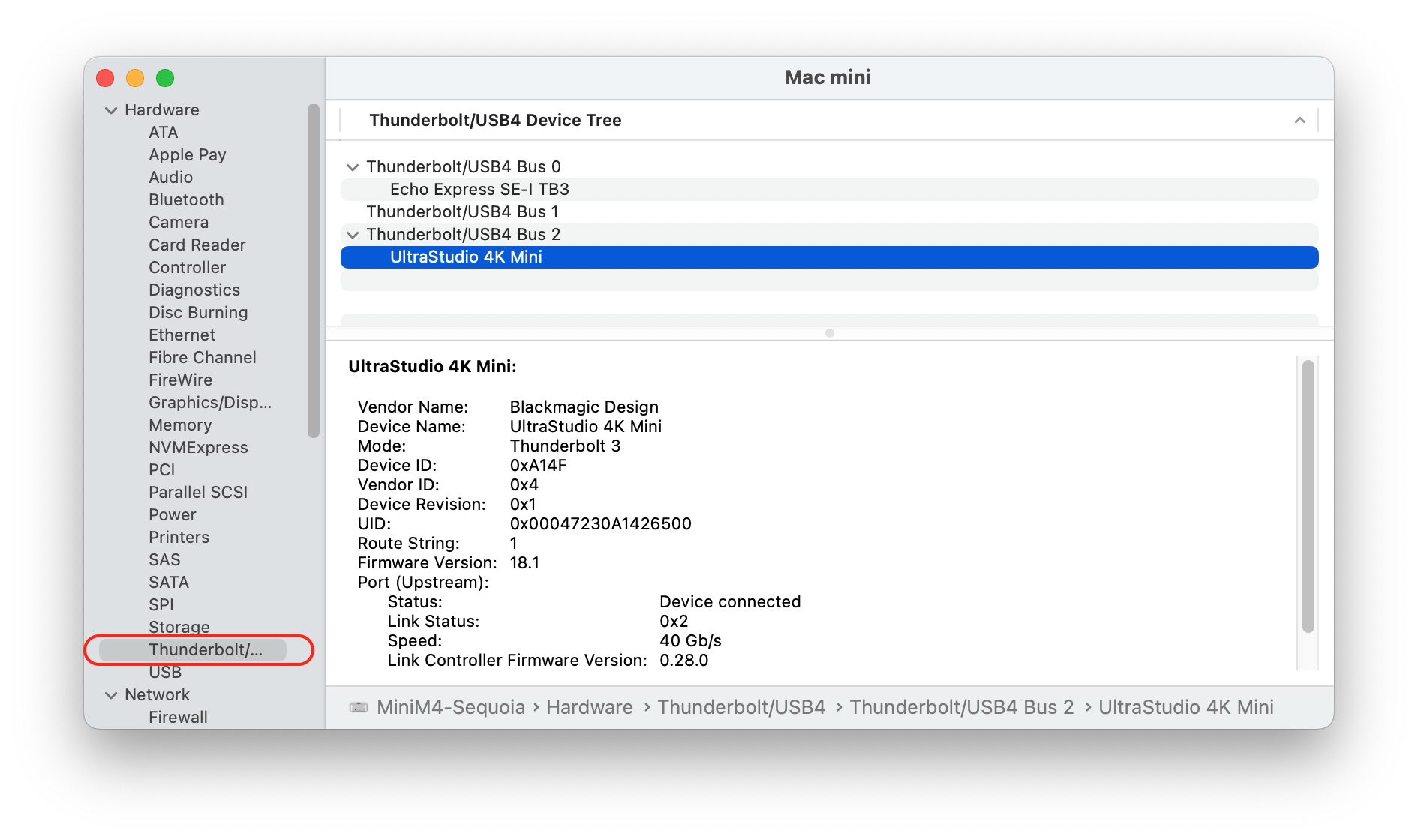Image resolution: width=1418 pixels, height=840 pixels.
Task: Open the Power category
Action: (172, 515)
